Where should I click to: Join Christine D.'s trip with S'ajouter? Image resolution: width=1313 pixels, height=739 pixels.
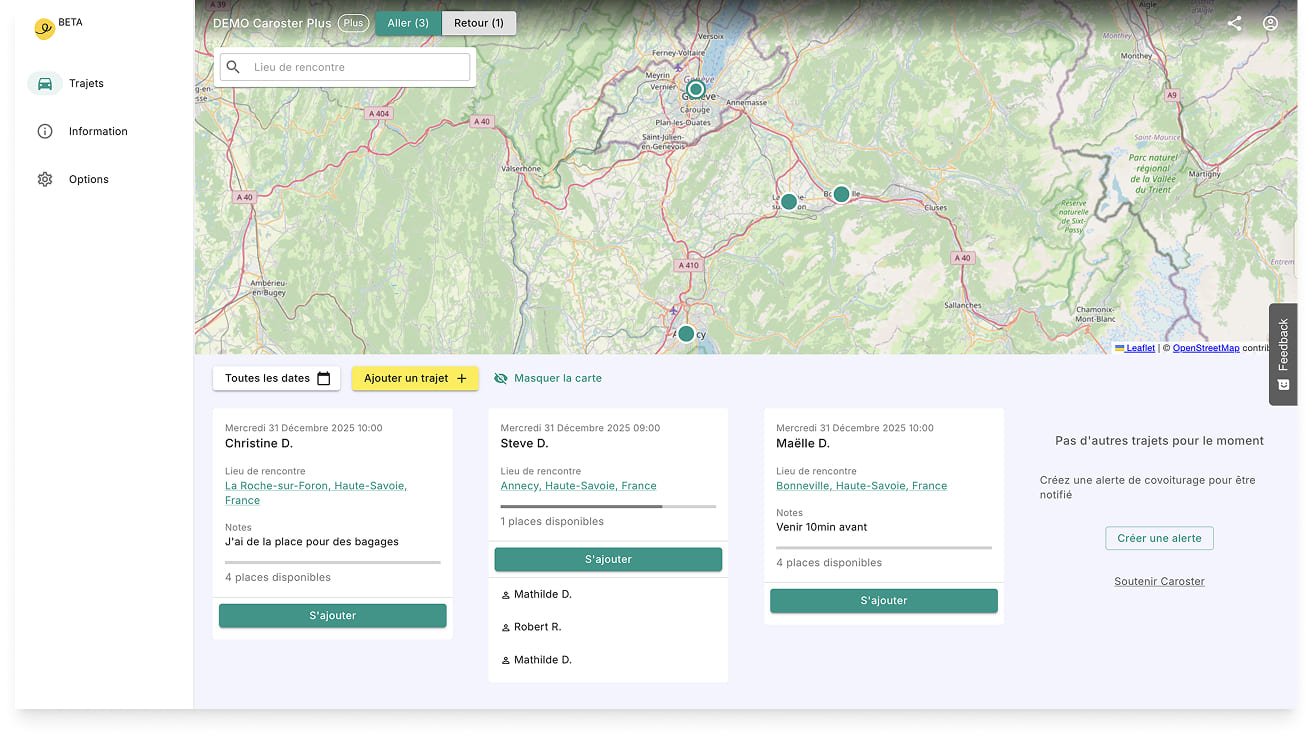(333, 616)
